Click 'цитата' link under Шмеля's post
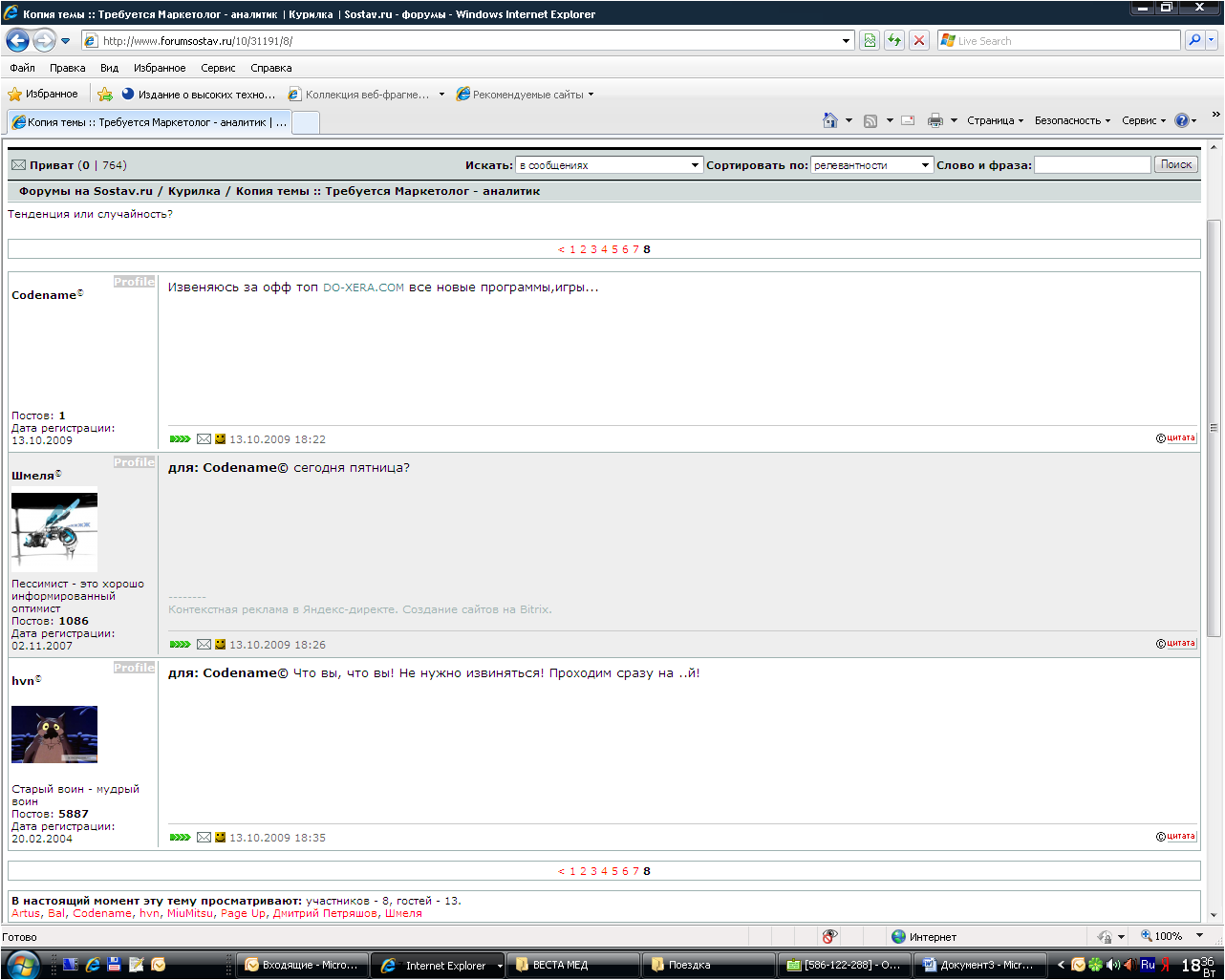 tap(1180, 644)
